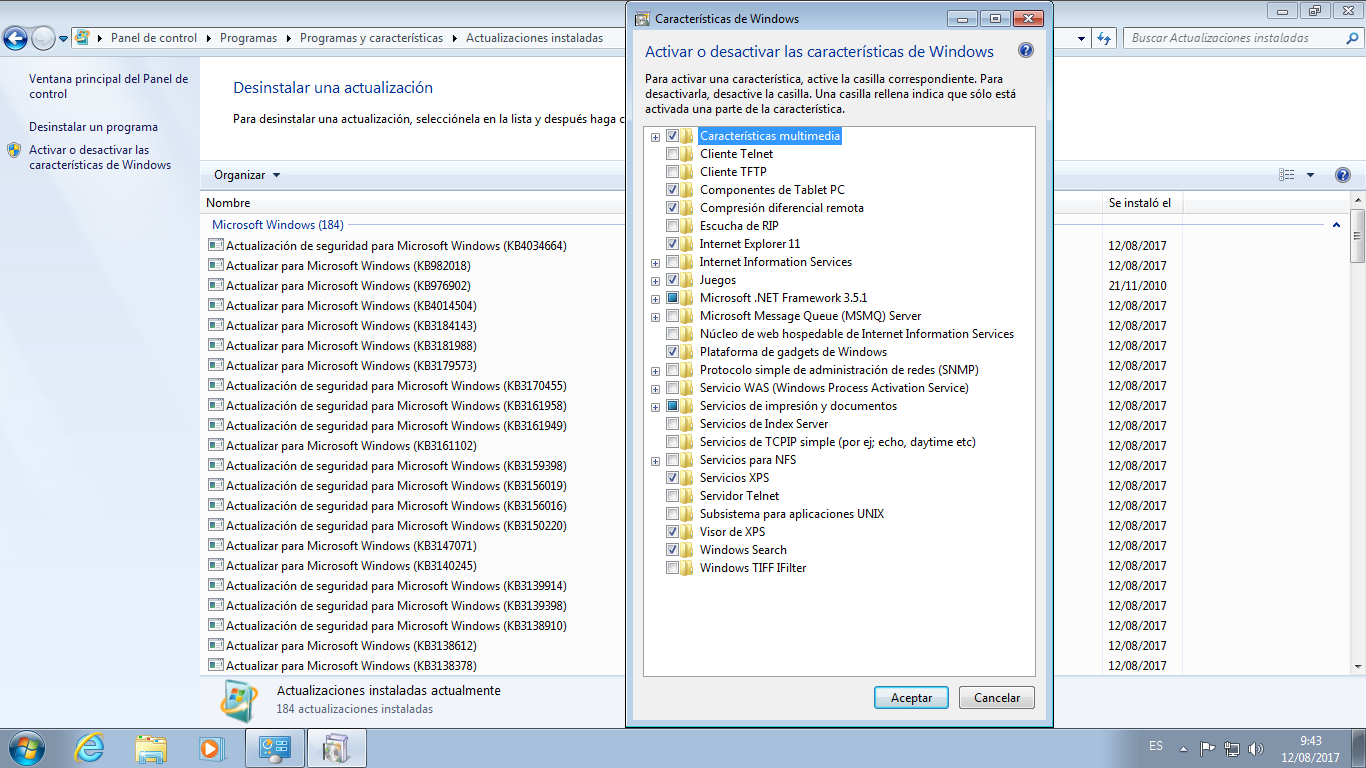Click the Aceptar button
Viewport: 1366px width, 768px height.
click(912, 698)
